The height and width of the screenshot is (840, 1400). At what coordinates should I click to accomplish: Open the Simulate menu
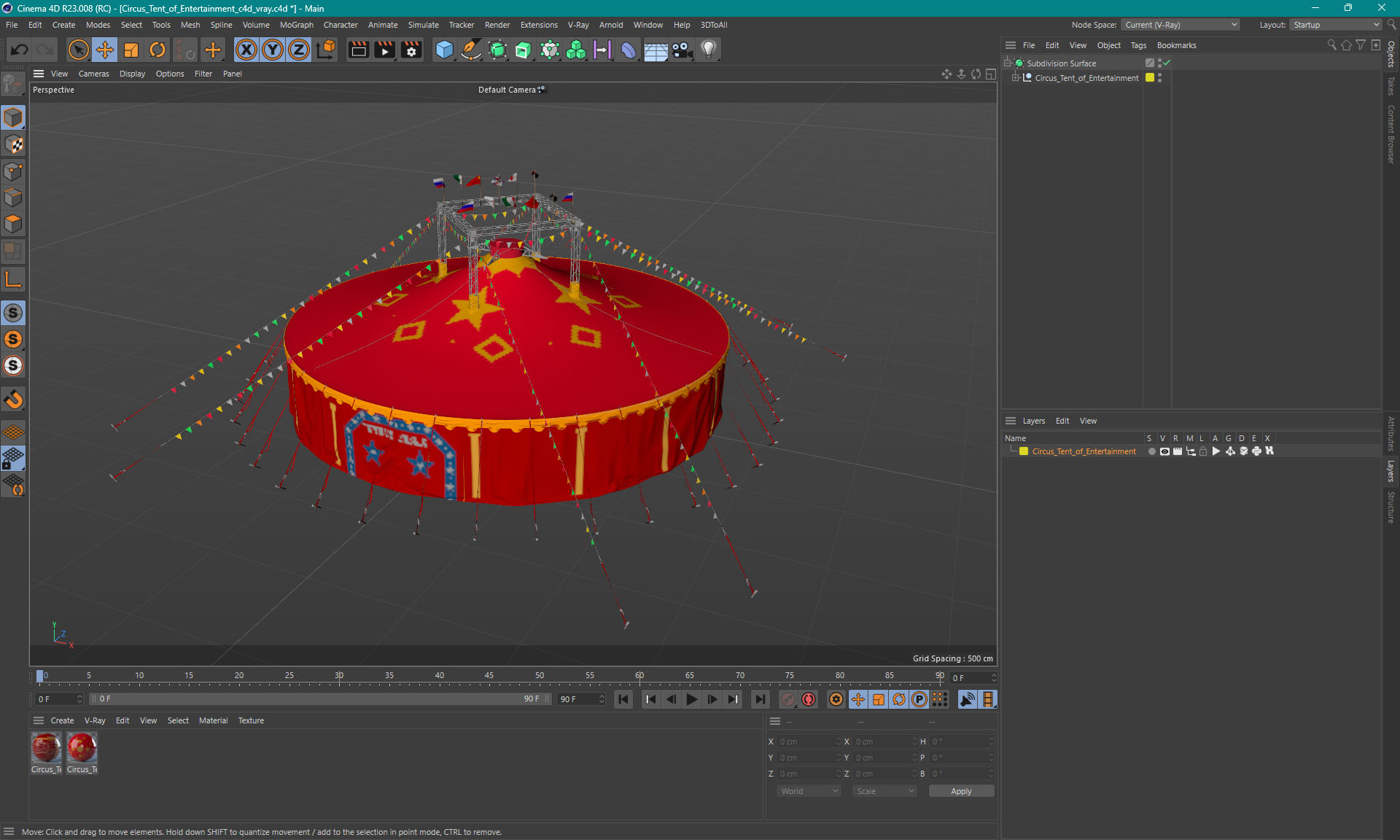click(x=423, y=25)
